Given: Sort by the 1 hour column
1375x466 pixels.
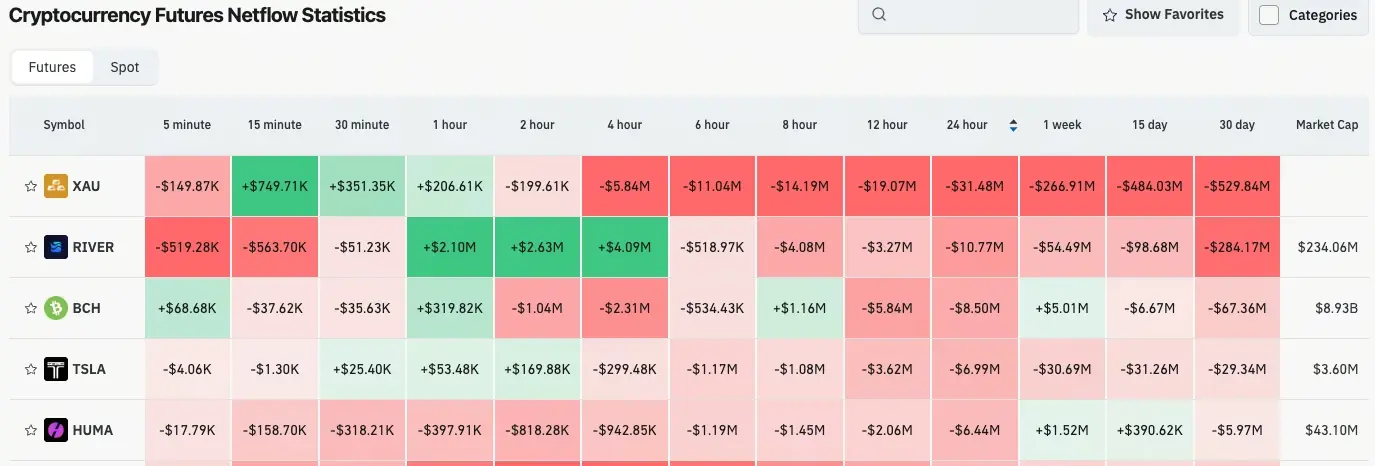Looking at the screenshot, I should pyautogui.click(x=449, y=125).
